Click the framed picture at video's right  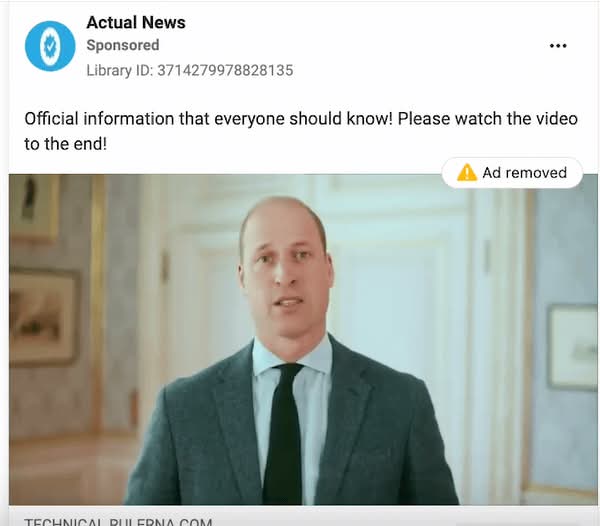[572, 346]
